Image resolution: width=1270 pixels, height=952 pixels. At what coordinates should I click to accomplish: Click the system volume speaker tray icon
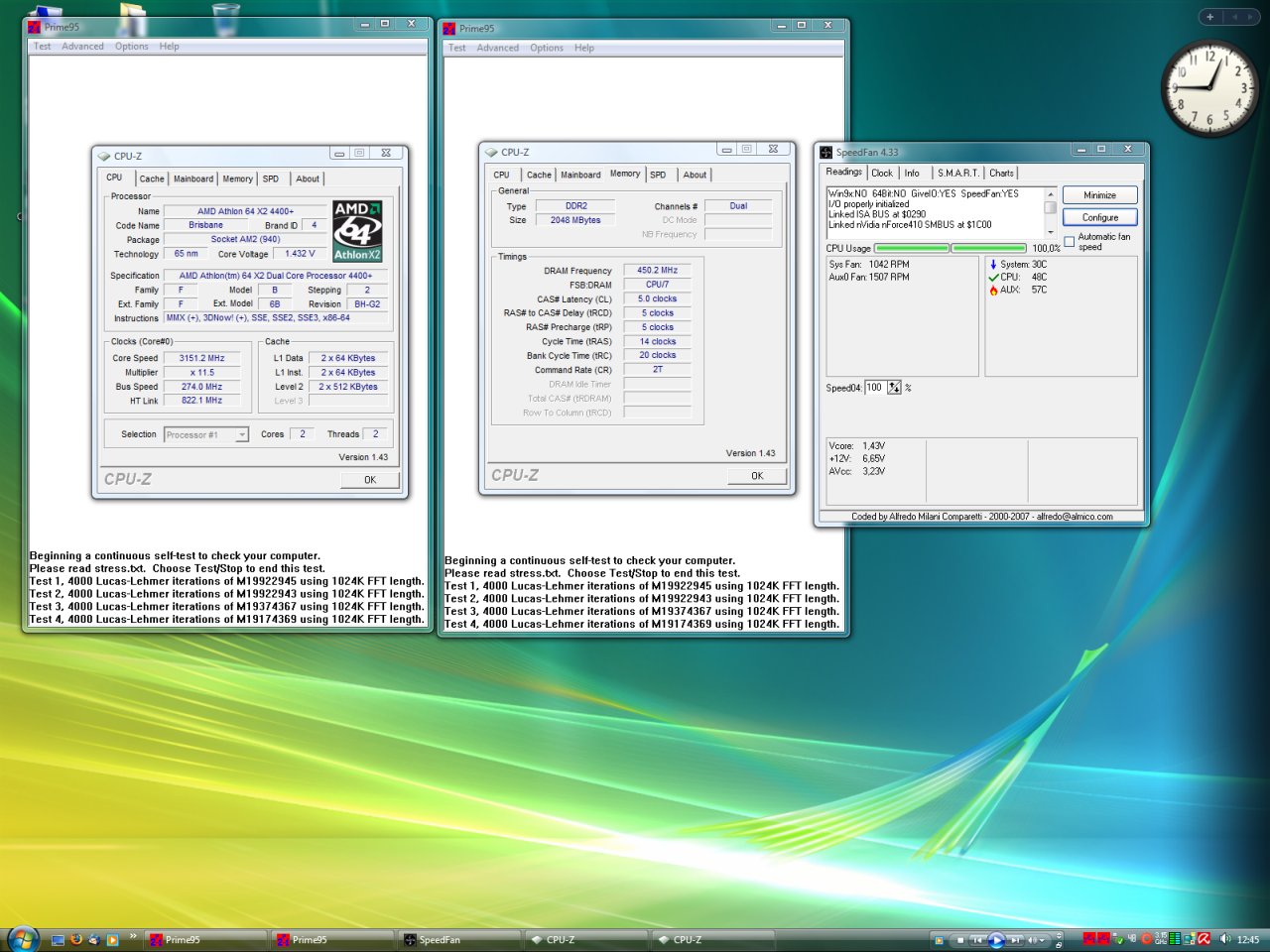pos(1225,939)
